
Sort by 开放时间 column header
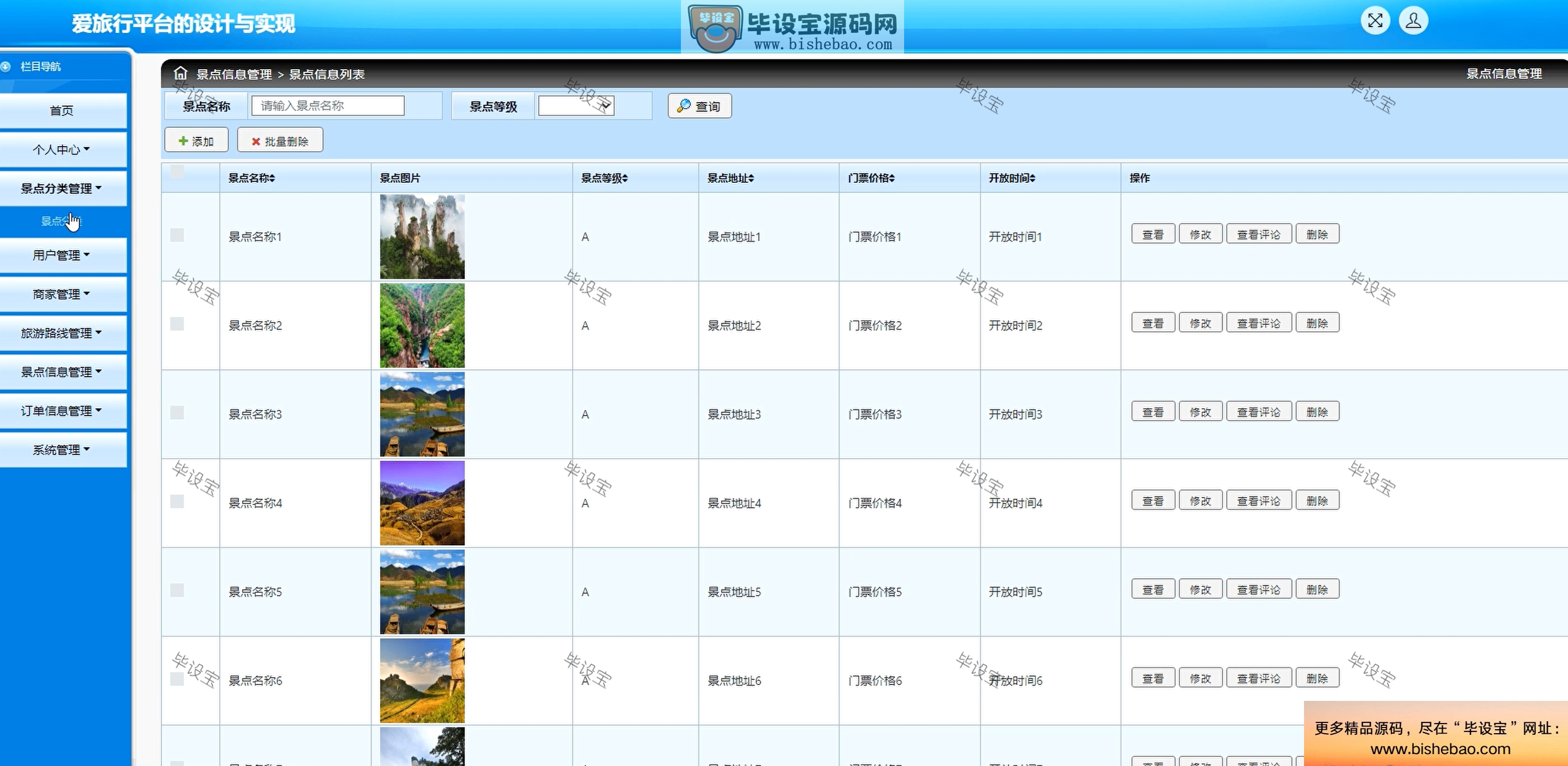1012,178
